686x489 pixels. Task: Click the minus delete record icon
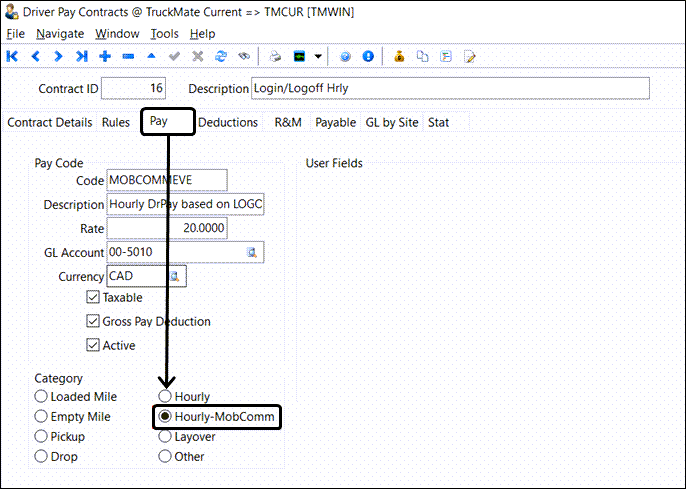[x=128, y=56]
